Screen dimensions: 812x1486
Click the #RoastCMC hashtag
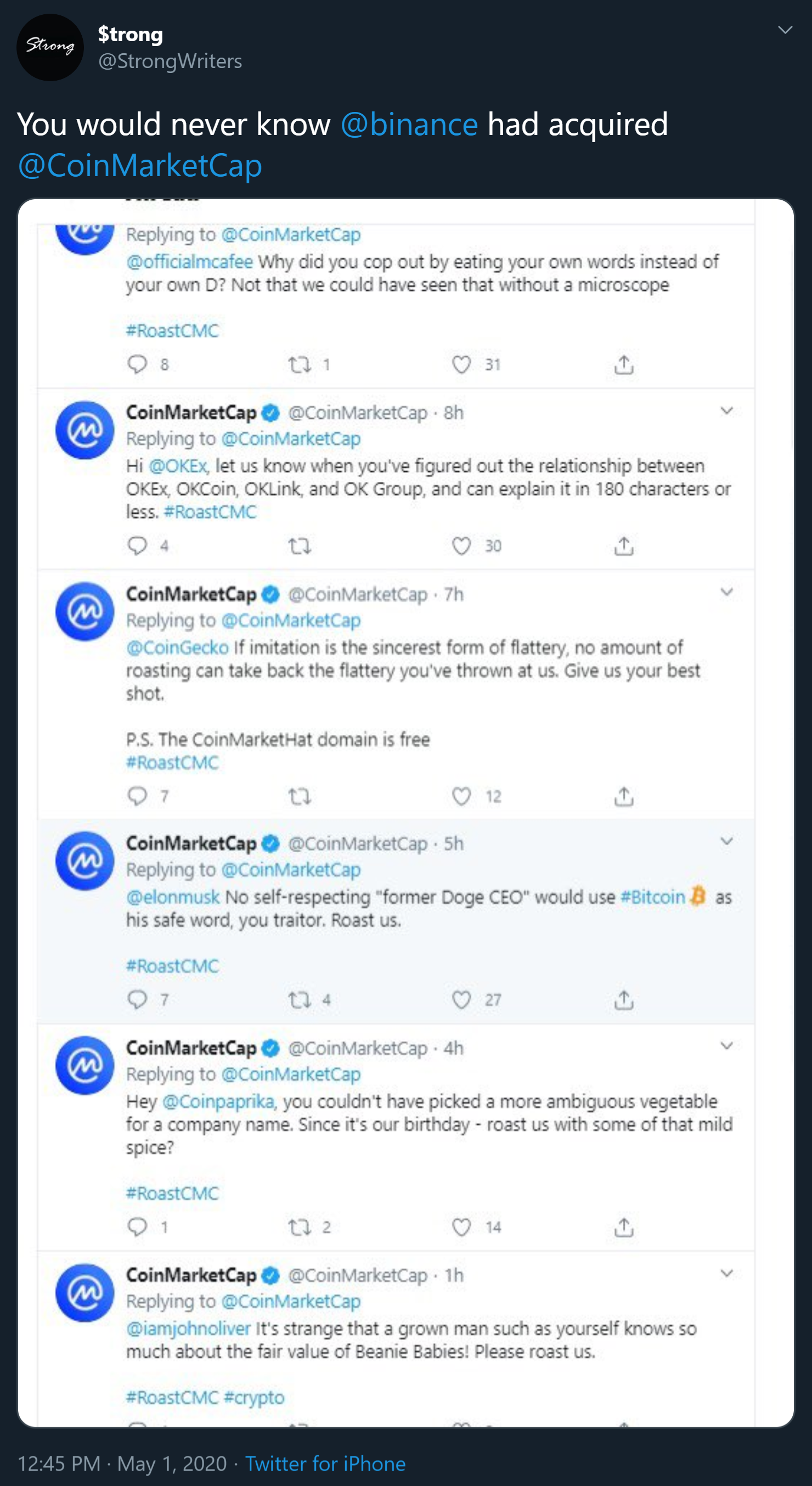click(x=172, y=330)
